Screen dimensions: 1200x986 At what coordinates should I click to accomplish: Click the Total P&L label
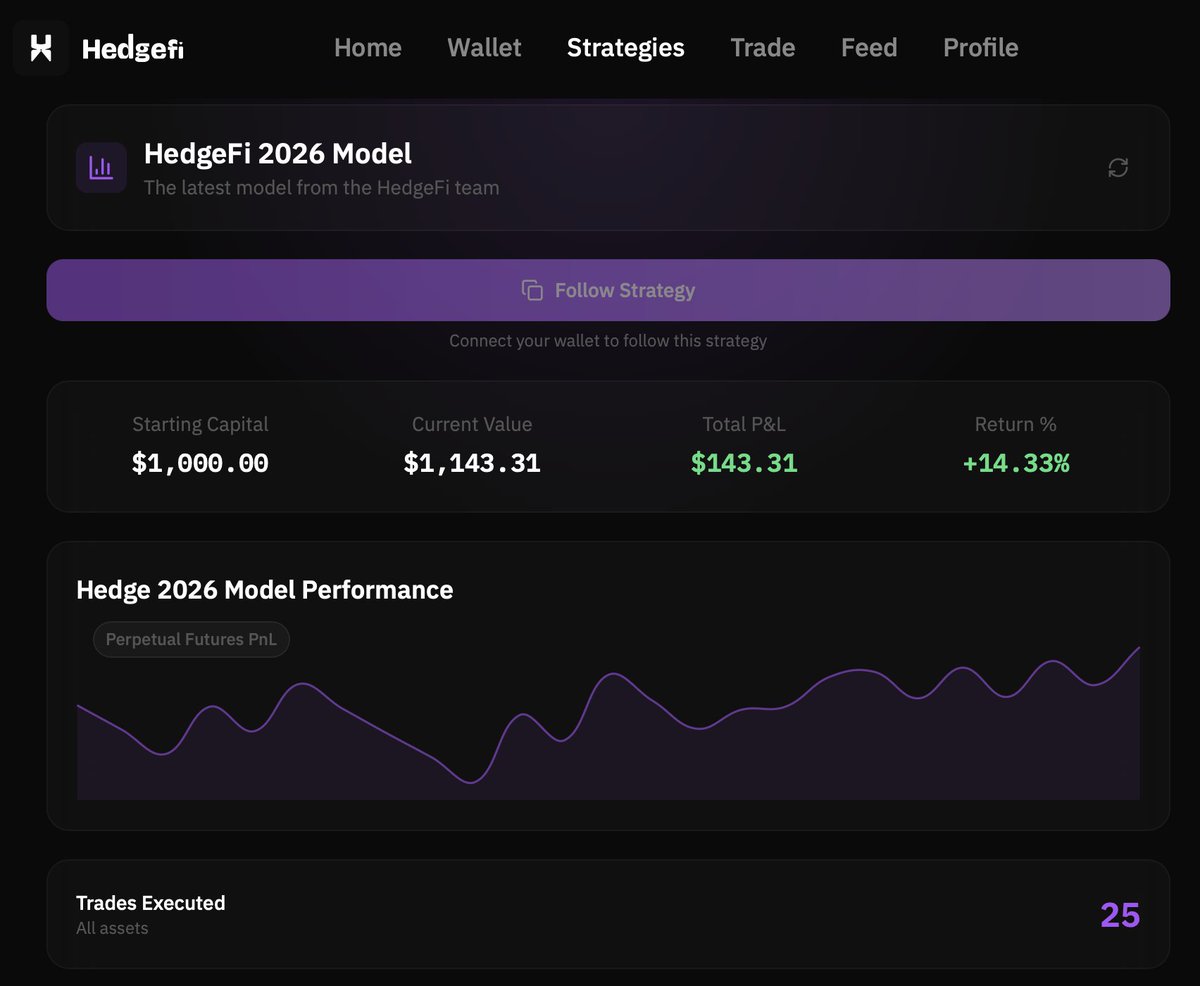[744, 424]
